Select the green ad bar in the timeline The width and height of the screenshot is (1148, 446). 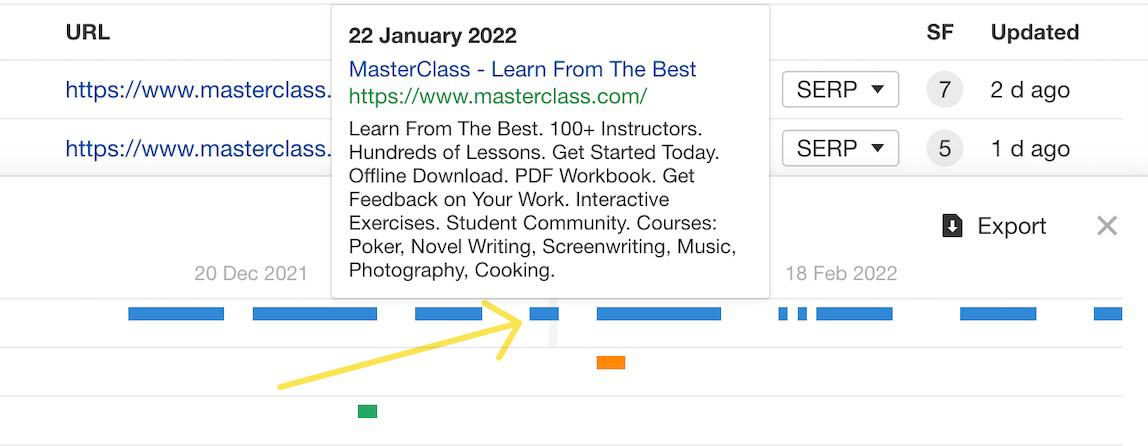point(368,412)
